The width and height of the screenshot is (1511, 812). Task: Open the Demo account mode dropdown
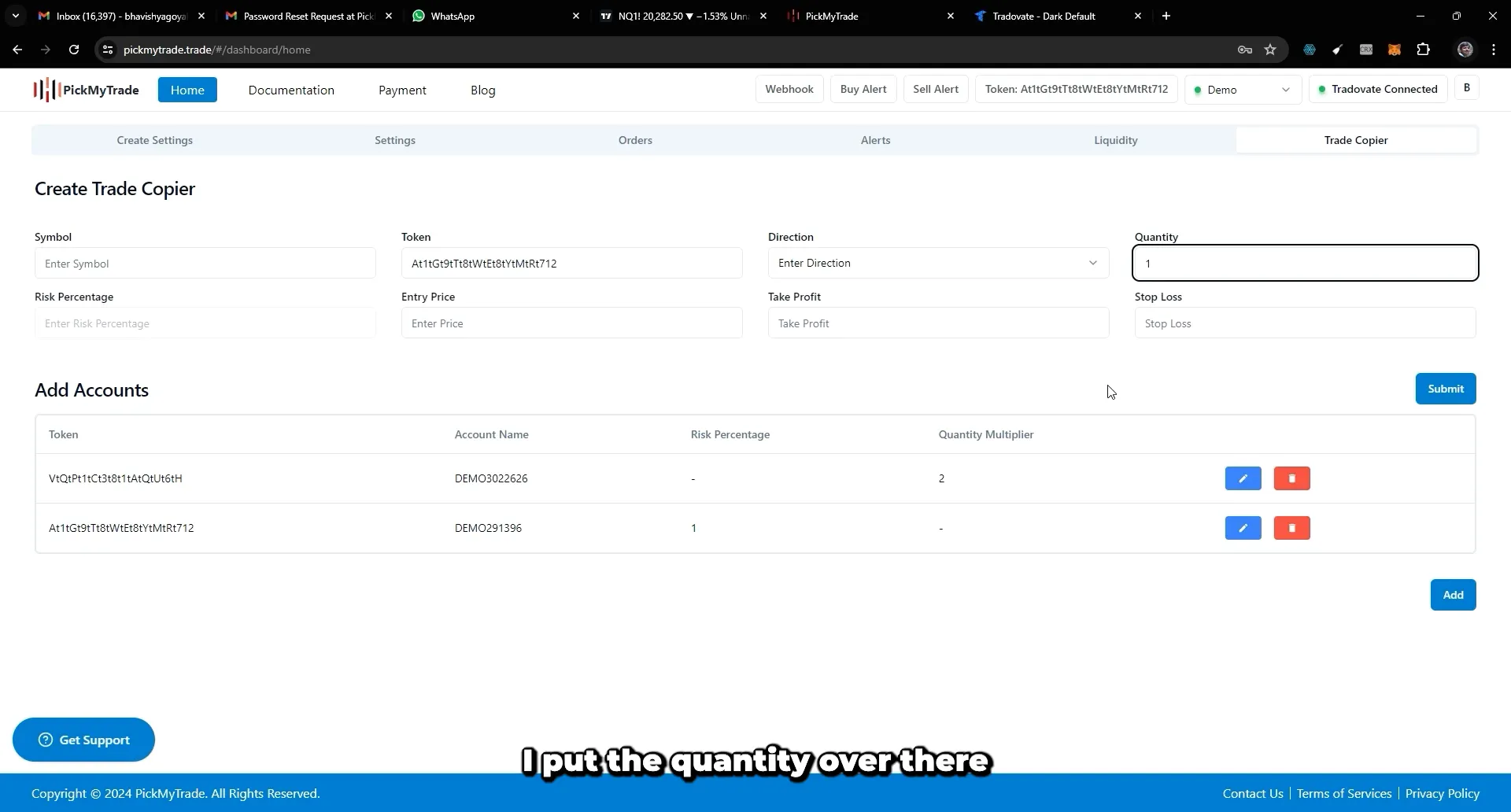coord(1243,90)
